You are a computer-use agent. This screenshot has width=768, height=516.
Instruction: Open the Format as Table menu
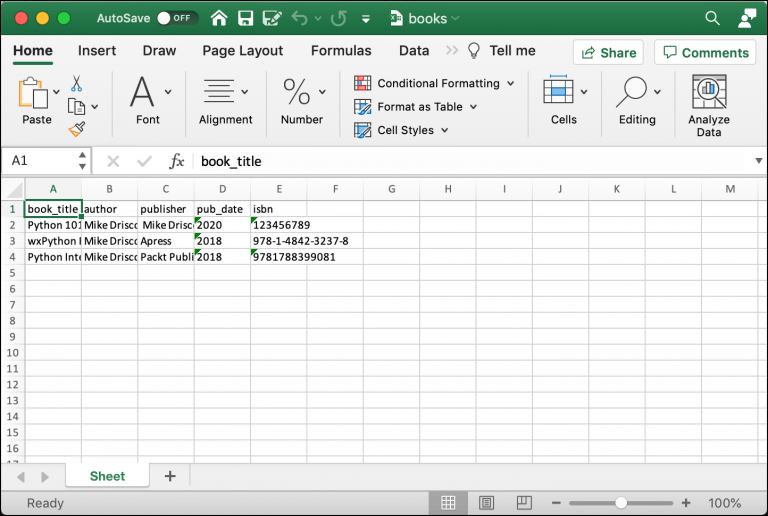416,107
